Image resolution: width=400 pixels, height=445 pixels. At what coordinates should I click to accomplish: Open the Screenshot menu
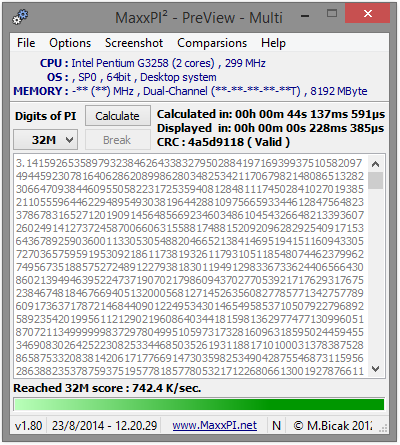(x=134, y=43)
